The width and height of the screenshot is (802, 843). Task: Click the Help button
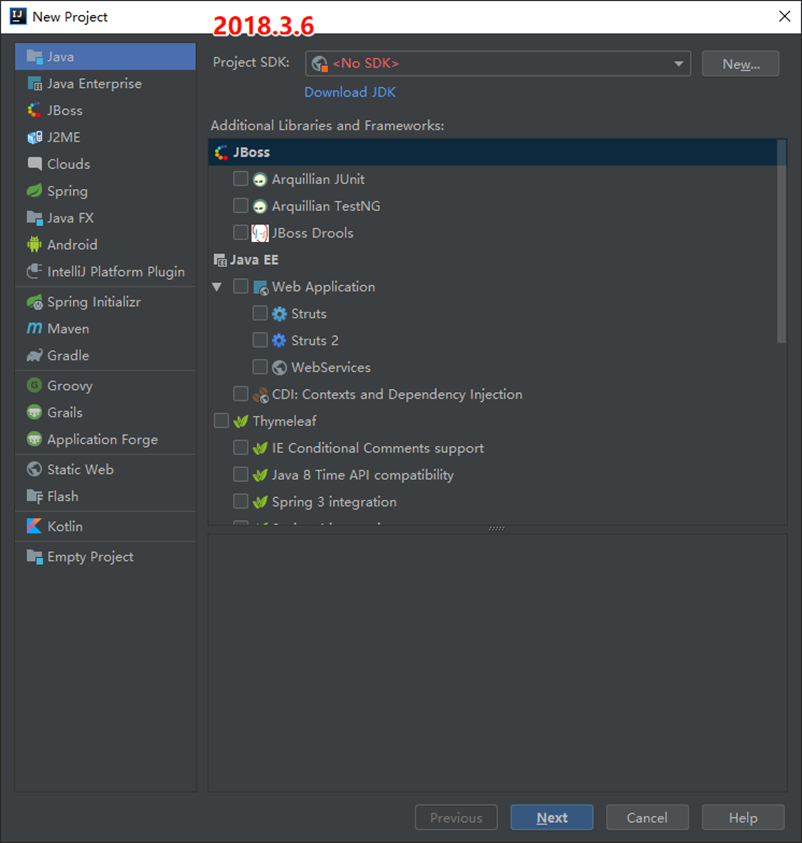[x=743, y=817]
